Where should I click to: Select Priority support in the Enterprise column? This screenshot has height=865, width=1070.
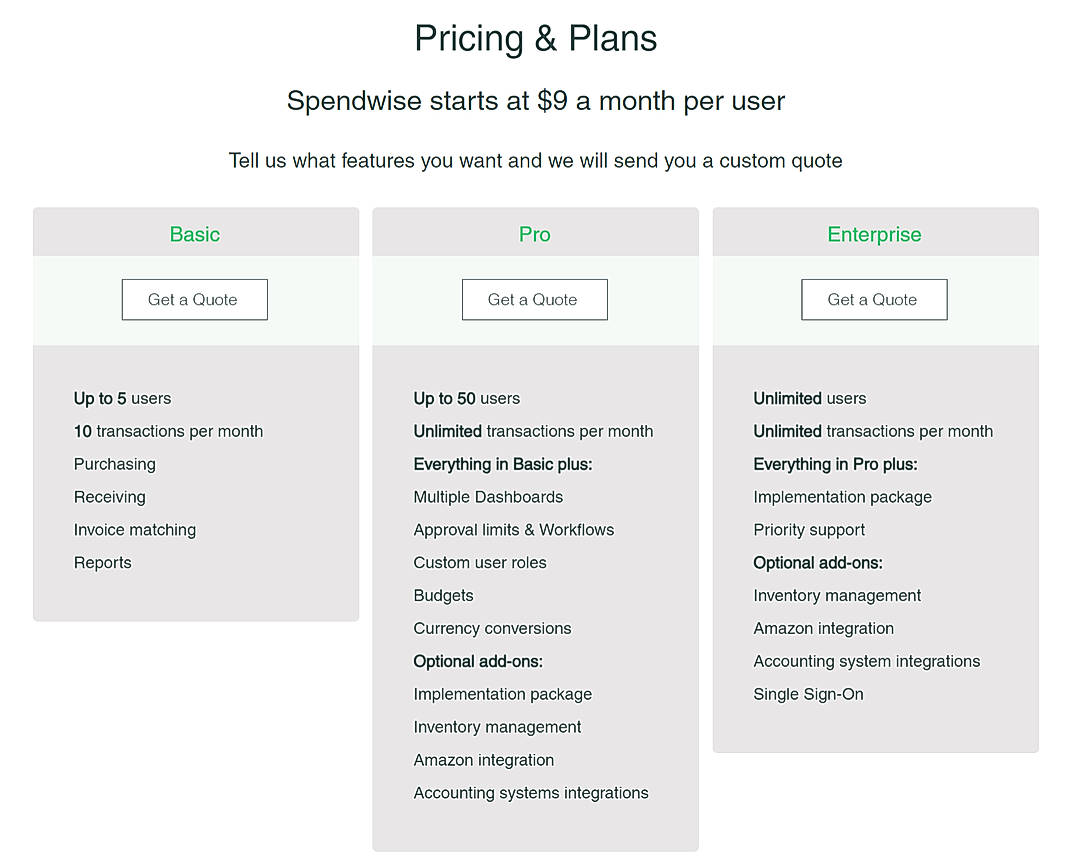(808, 530)
